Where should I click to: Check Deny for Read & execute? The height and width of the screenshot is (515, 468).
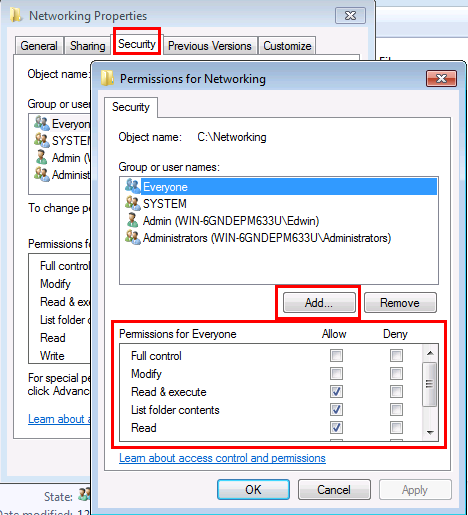coord(396,392)
